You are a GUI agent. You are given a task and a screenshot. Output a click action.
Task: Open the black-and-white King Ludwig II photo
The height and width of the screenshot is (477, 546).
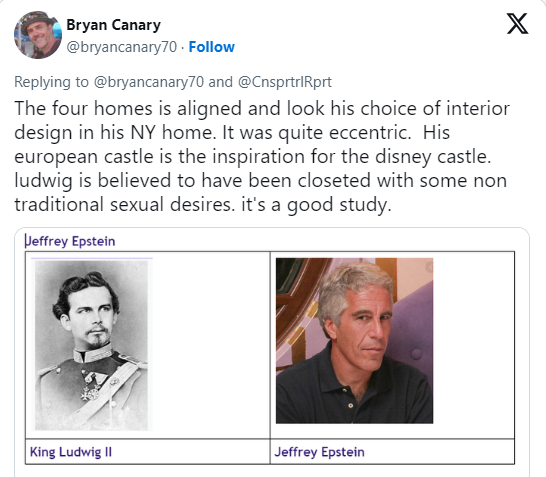(92, 345)
